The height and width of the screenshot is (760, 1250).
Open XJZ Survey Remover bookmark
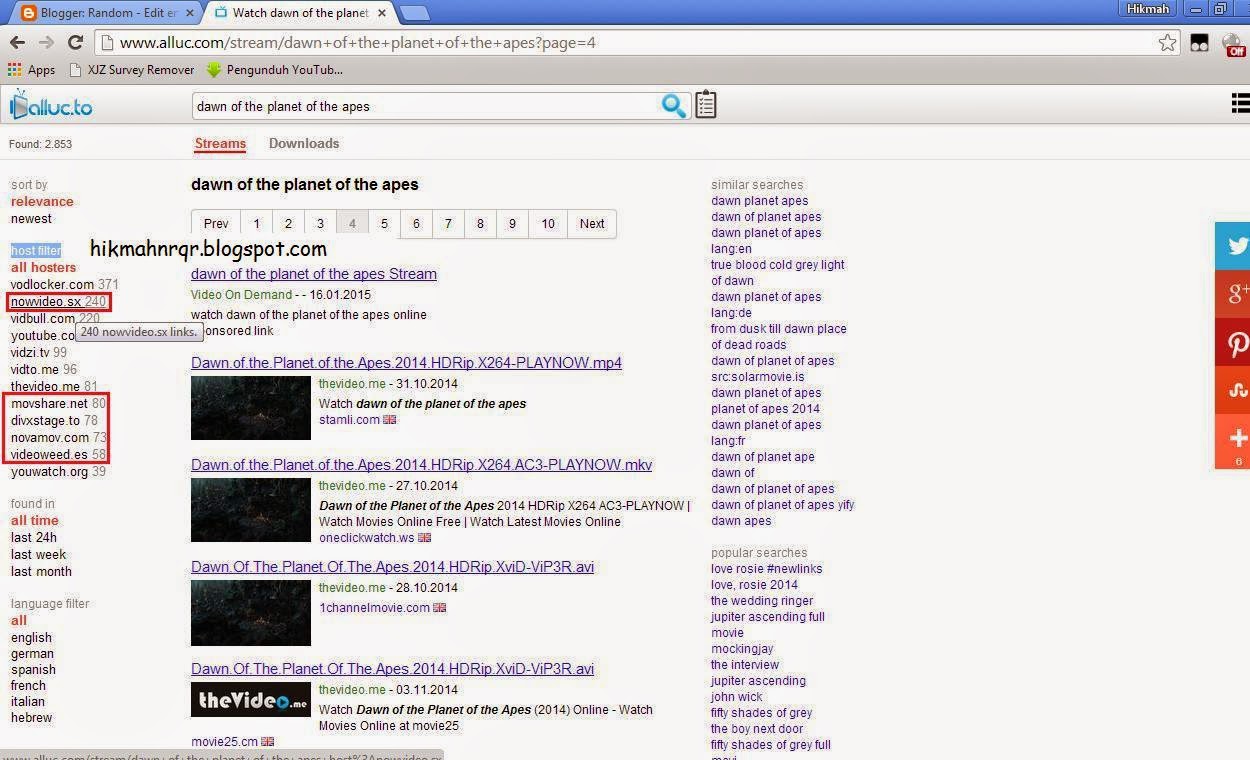[x=131, y=70]
